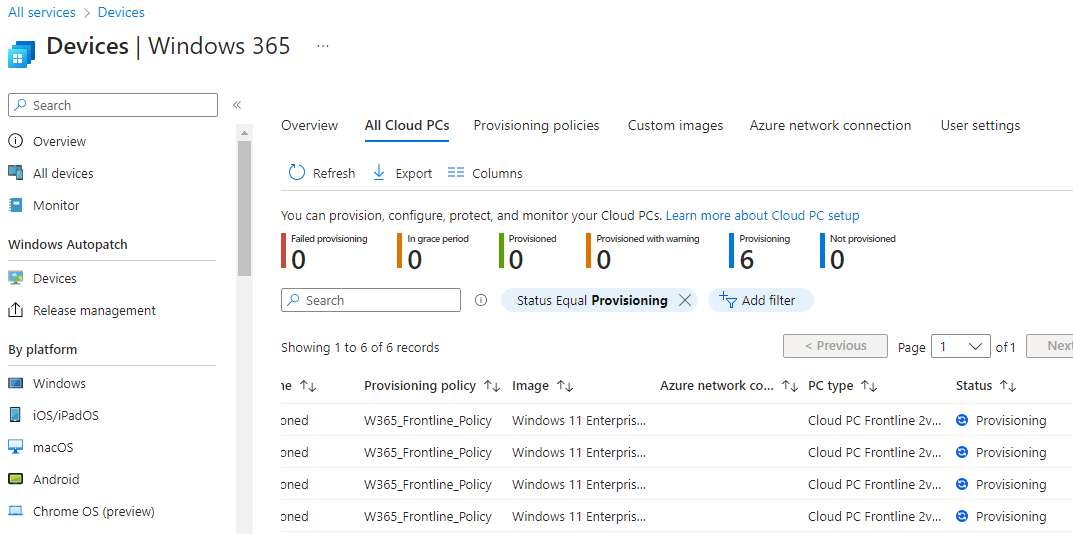The height and width of the screenshot is (534, 1073).
Task: Select Release management in sidebar
Action: coord(94,310)
